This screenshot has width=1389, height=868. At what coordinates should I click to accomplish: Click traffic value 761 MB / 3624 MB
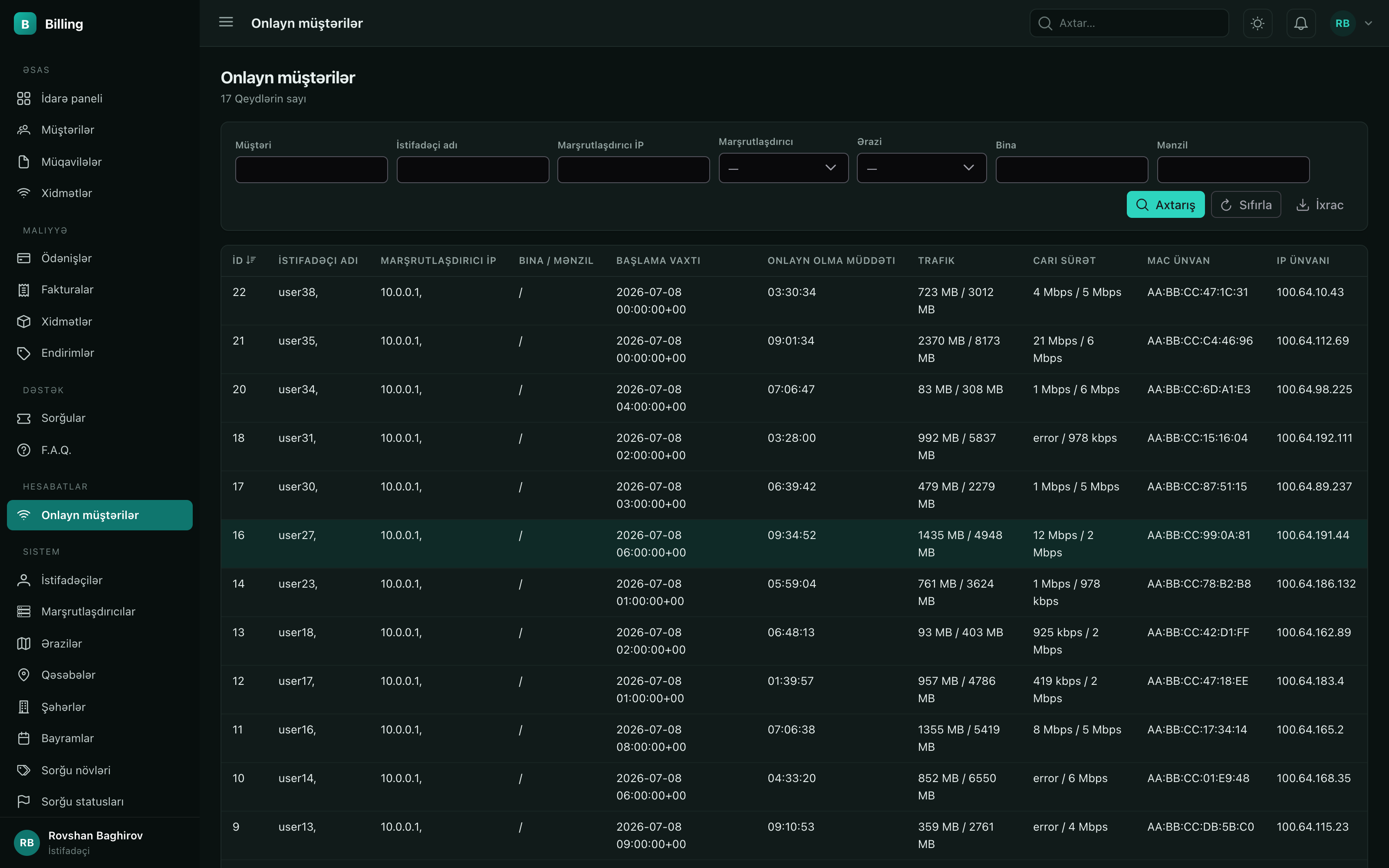coord(956,592)
